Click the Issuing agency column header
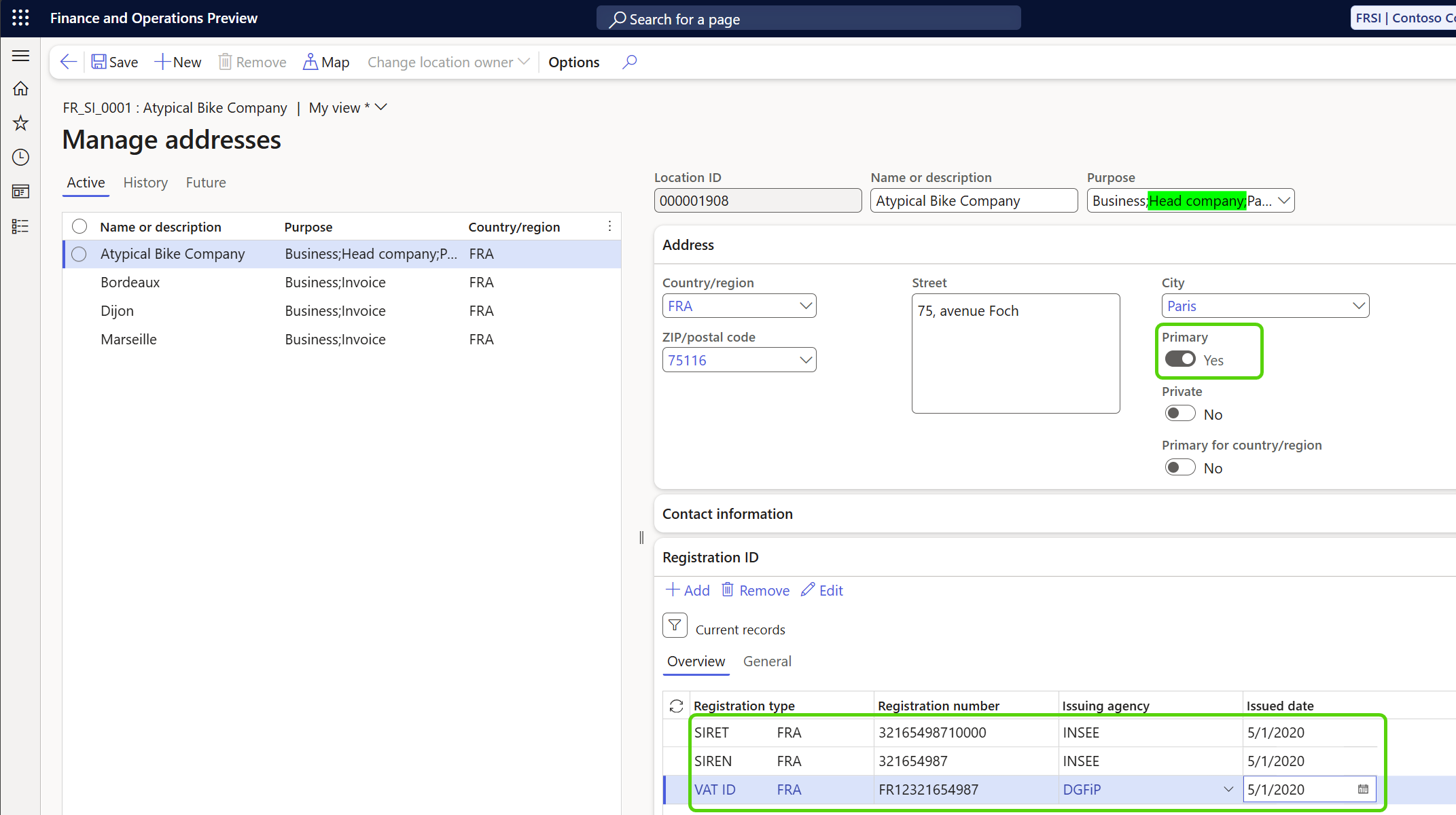 1105,706
